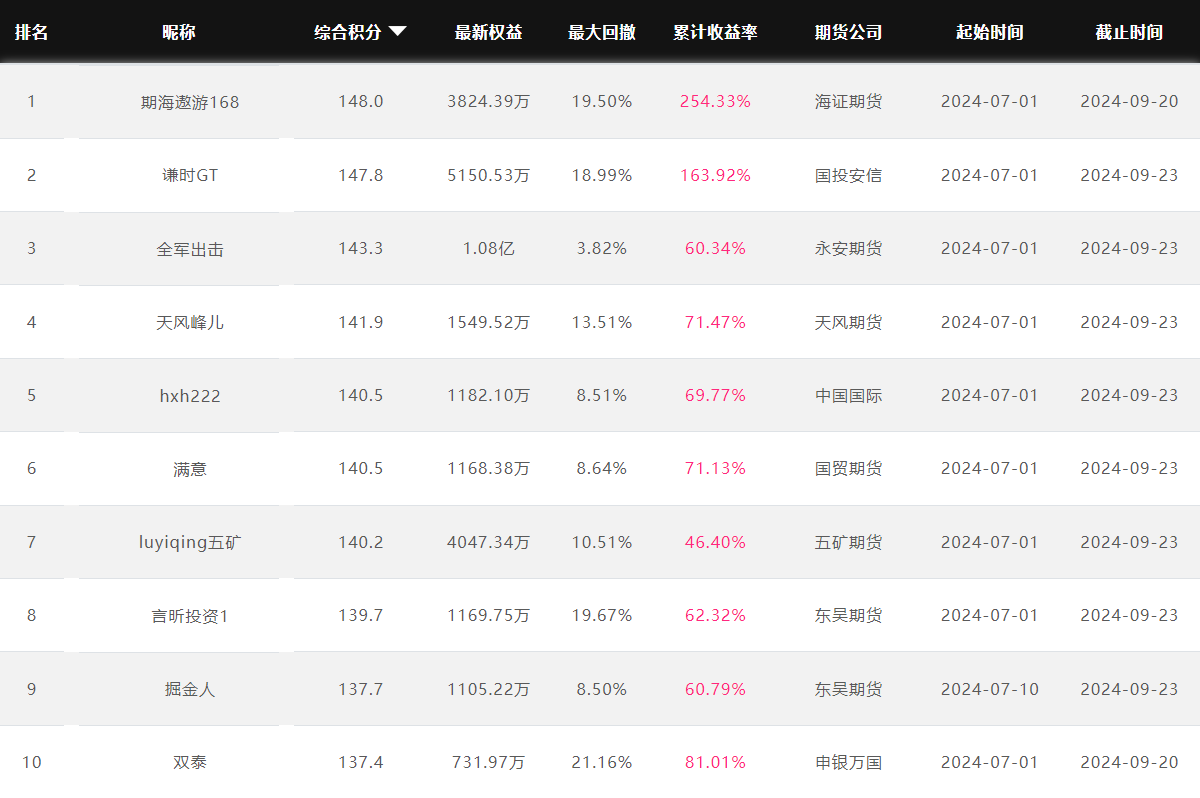Click score 137.7
The image size is (1200, 798).
[361, 689]
